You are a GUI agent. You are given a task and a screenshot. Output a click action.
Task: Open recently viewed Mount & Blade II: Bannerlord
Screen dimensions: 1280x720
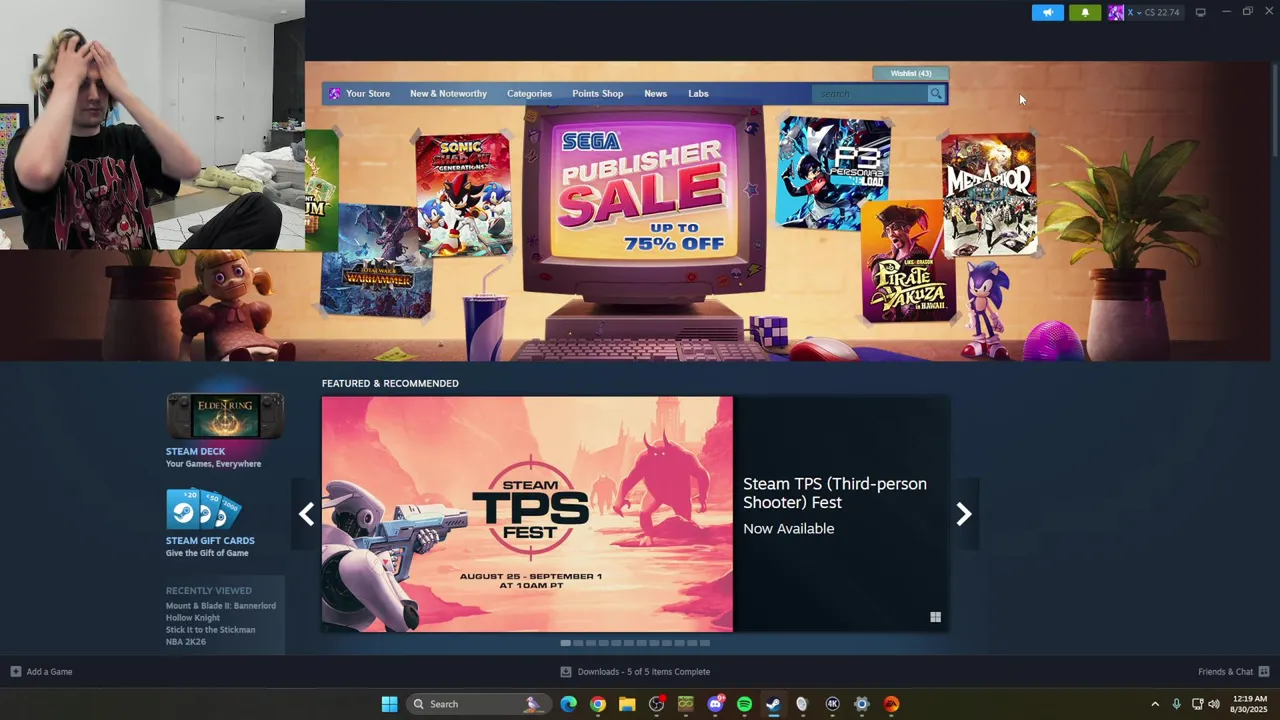(x=221, y=606)
